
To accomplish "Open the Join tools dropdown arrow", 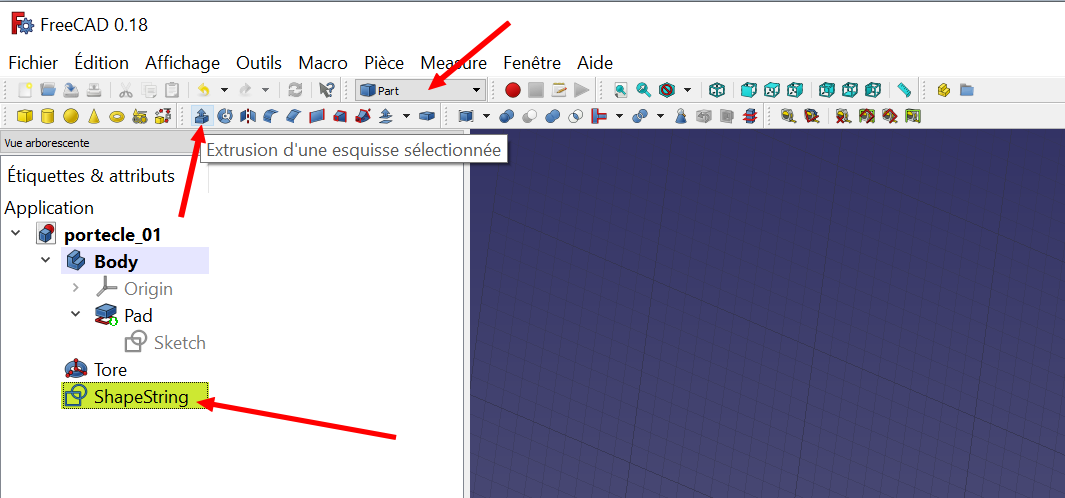I will tap(619, 116).
